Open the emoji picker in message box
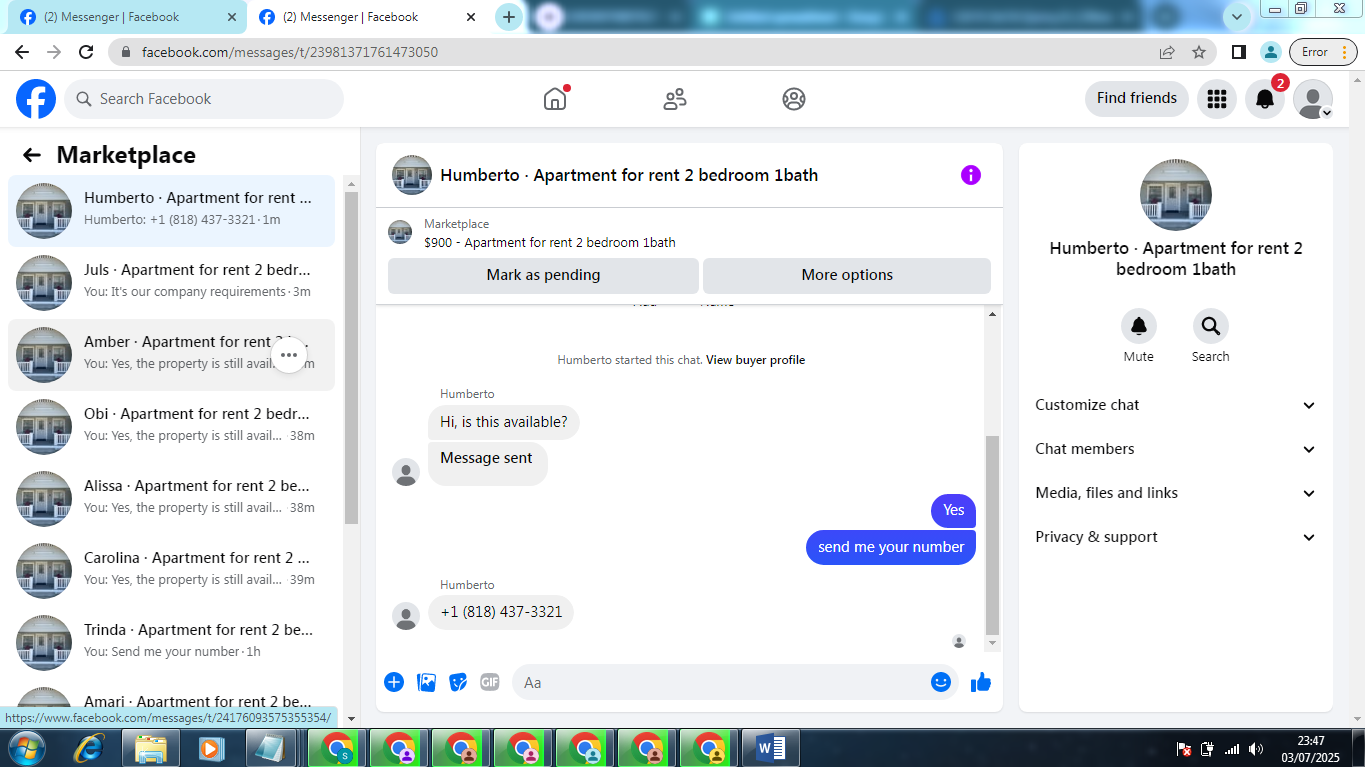Screen dimensions: 1365x767 click(x=941, y=682)
